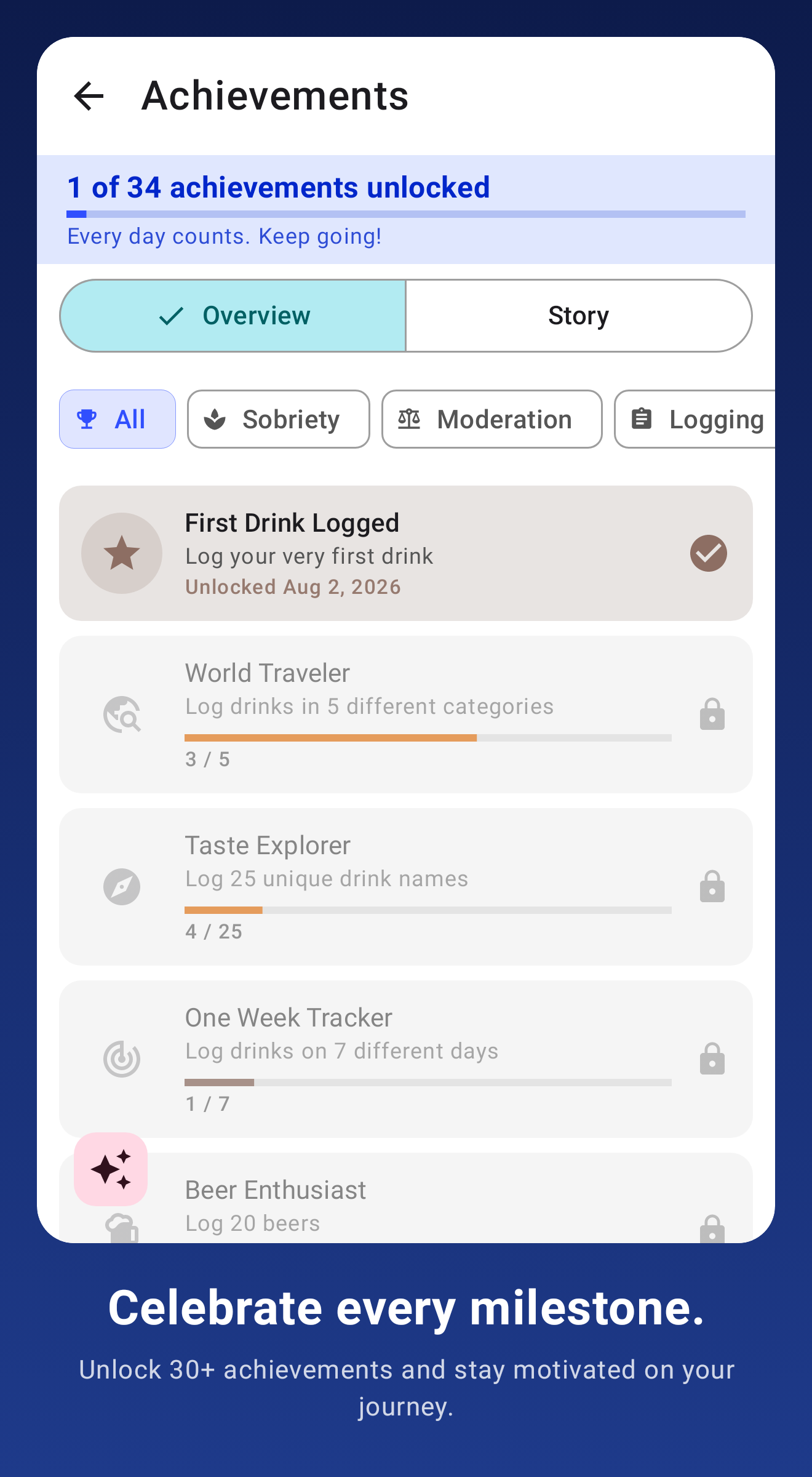
Task: Click the checkmark on First Drink Logged
Action: (709, 553)
